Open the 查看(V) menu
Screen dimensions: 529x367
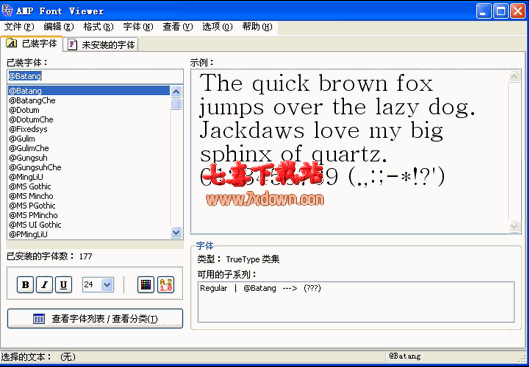tap(178, 27)
